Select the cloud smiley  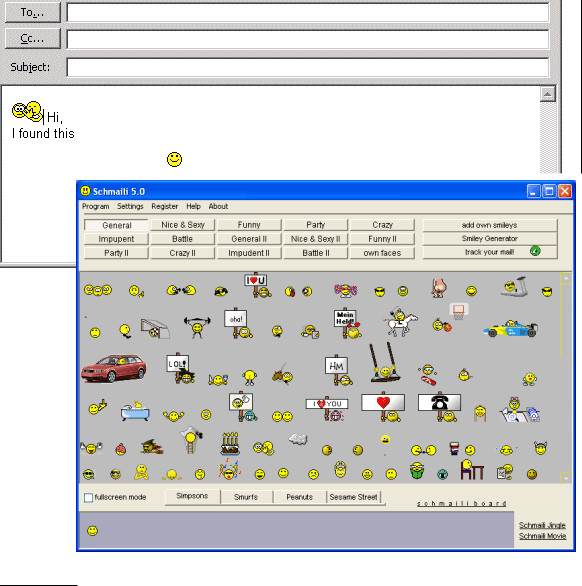pos(298,439)
